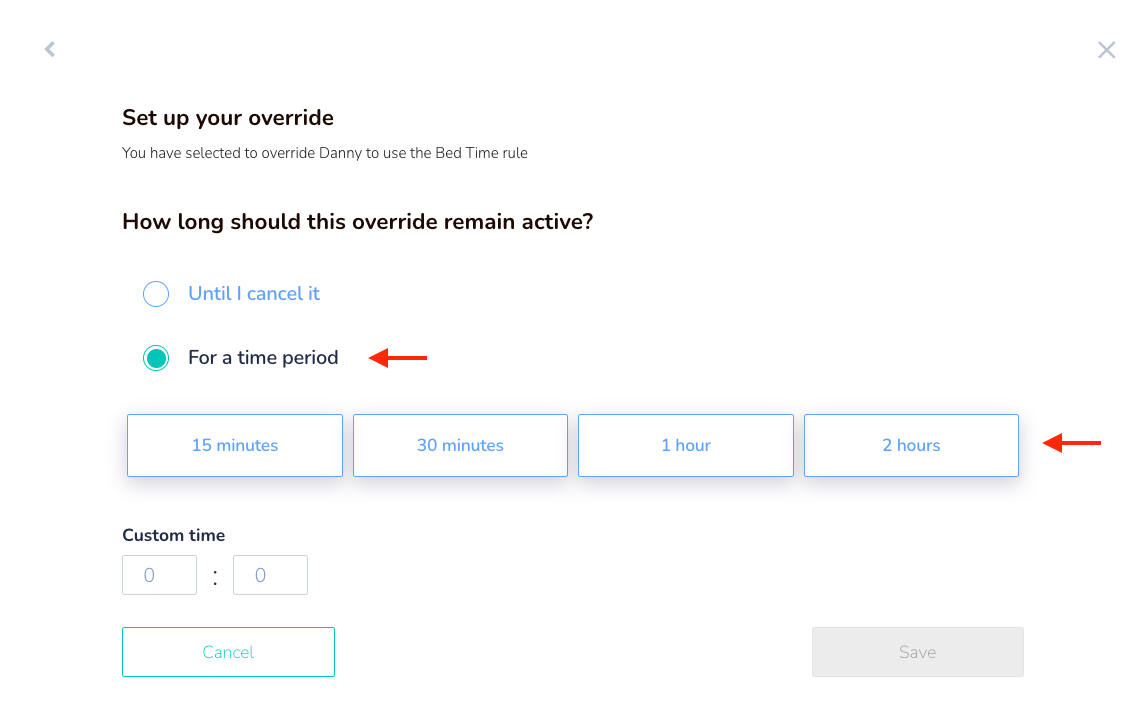Select the 'Until I cancel it' radio button
The image size is (1145, 721).
(156, 294)
